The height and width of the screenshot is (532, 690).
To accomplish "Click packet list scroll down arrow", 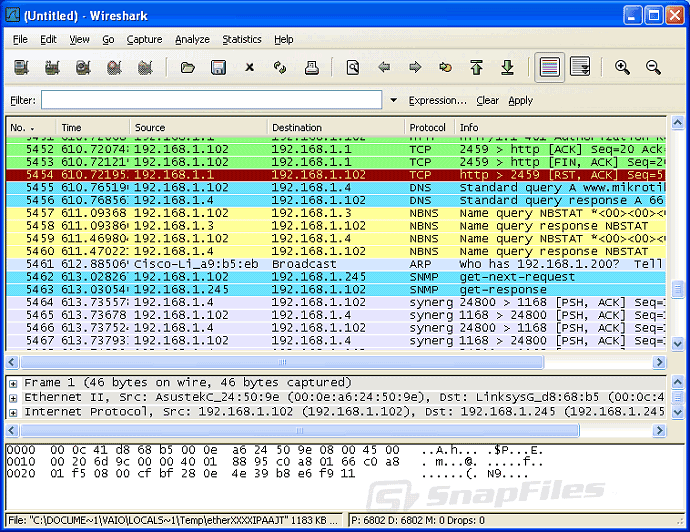I will 678,343.
